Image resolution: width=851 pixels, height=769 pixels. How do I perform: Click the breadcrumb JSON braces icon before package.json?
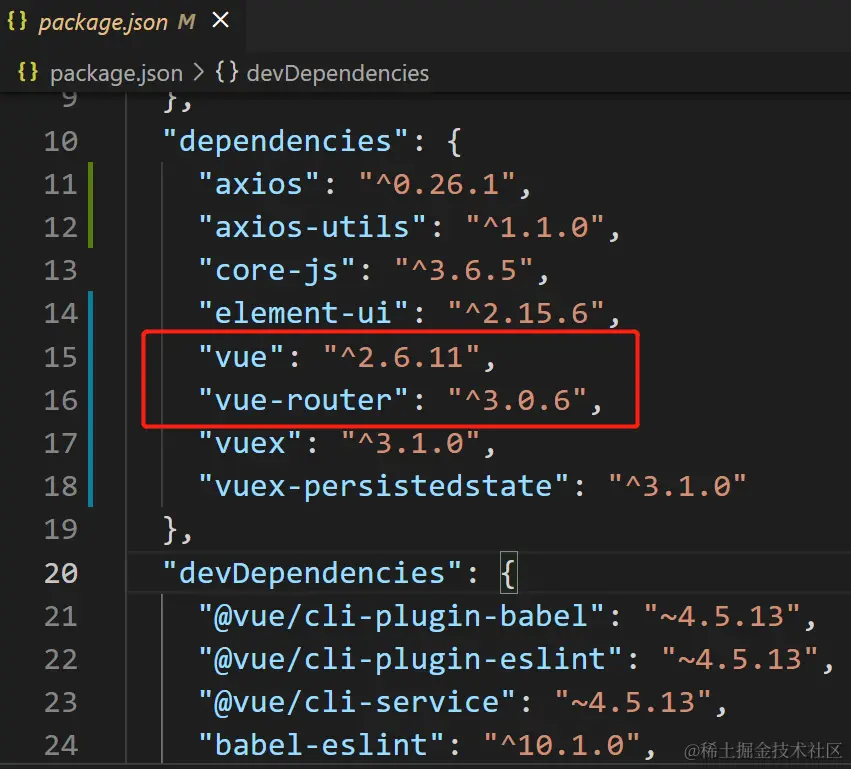[x=28, y=72]
